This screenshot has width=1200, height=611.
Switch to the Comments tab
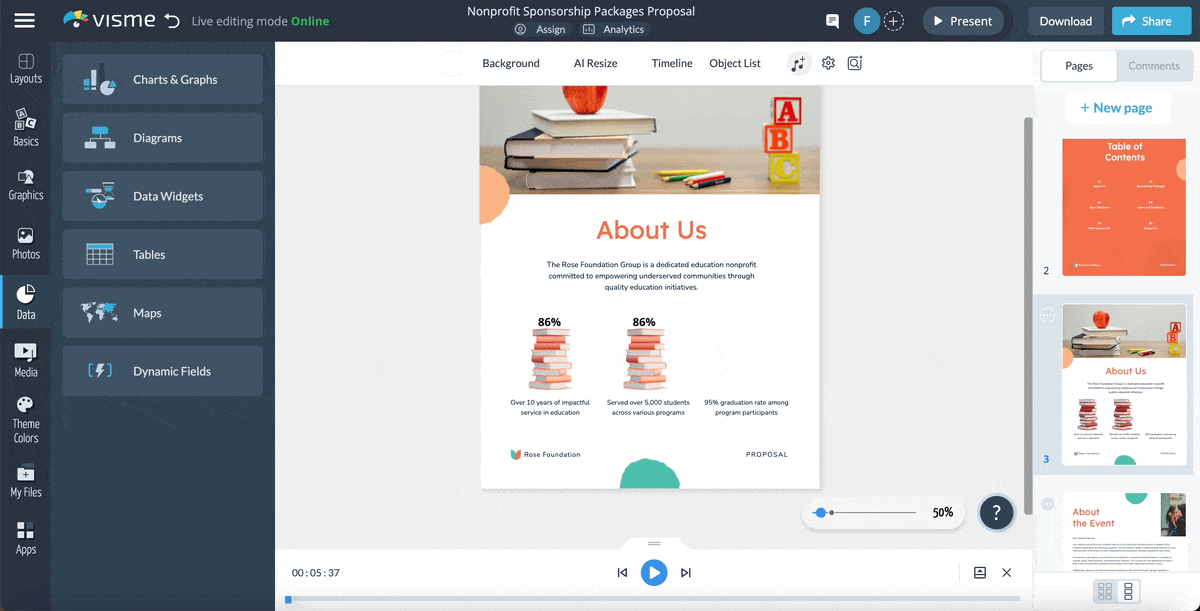tap(1154, 65)
